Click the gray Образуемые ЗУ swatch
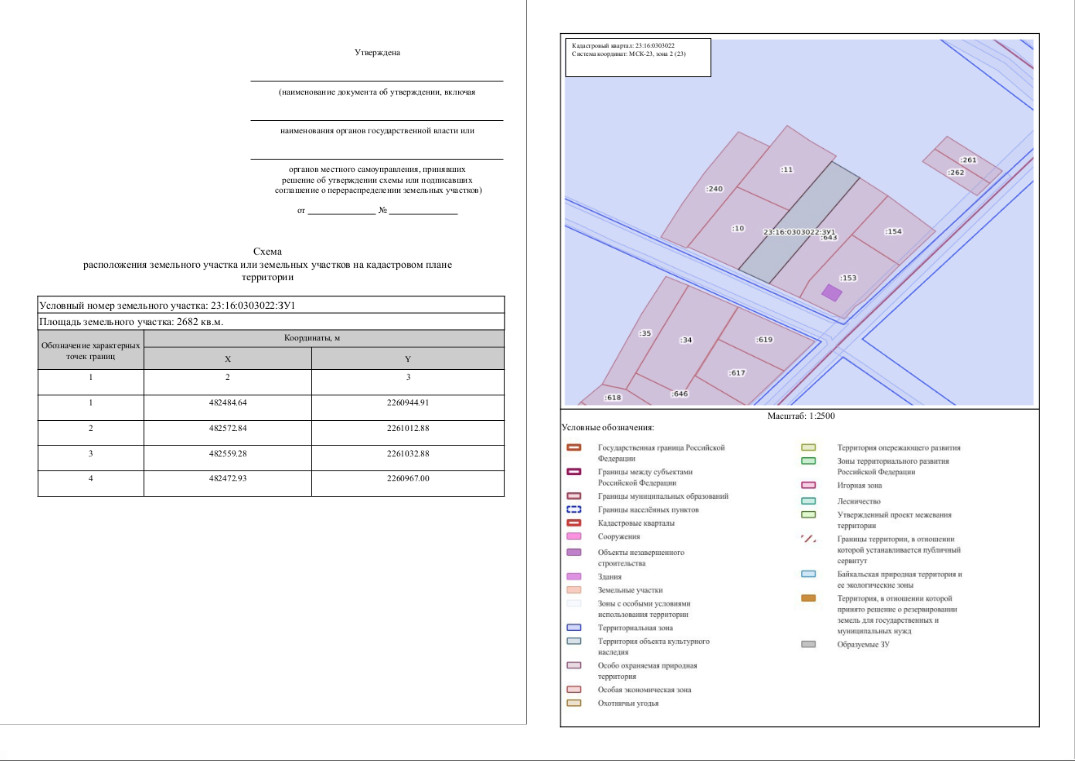The width and height of the screenshot is (1075, 761). coord(809,644)
